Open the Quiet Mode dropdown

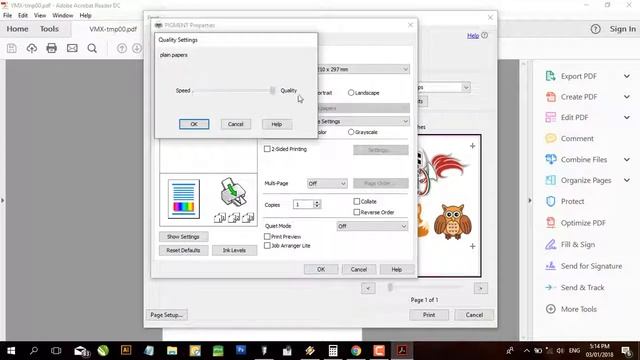click(x=372, y=226)
